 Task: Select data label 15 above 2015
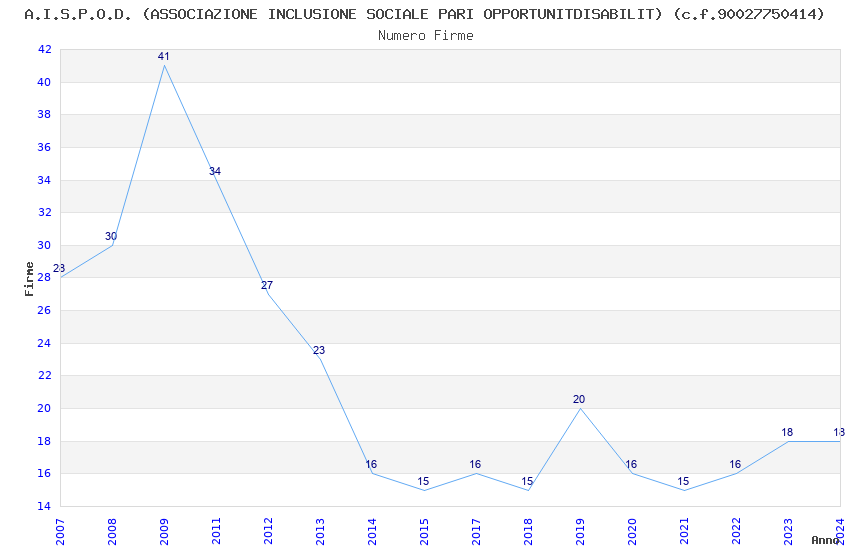tap(423, 481)
